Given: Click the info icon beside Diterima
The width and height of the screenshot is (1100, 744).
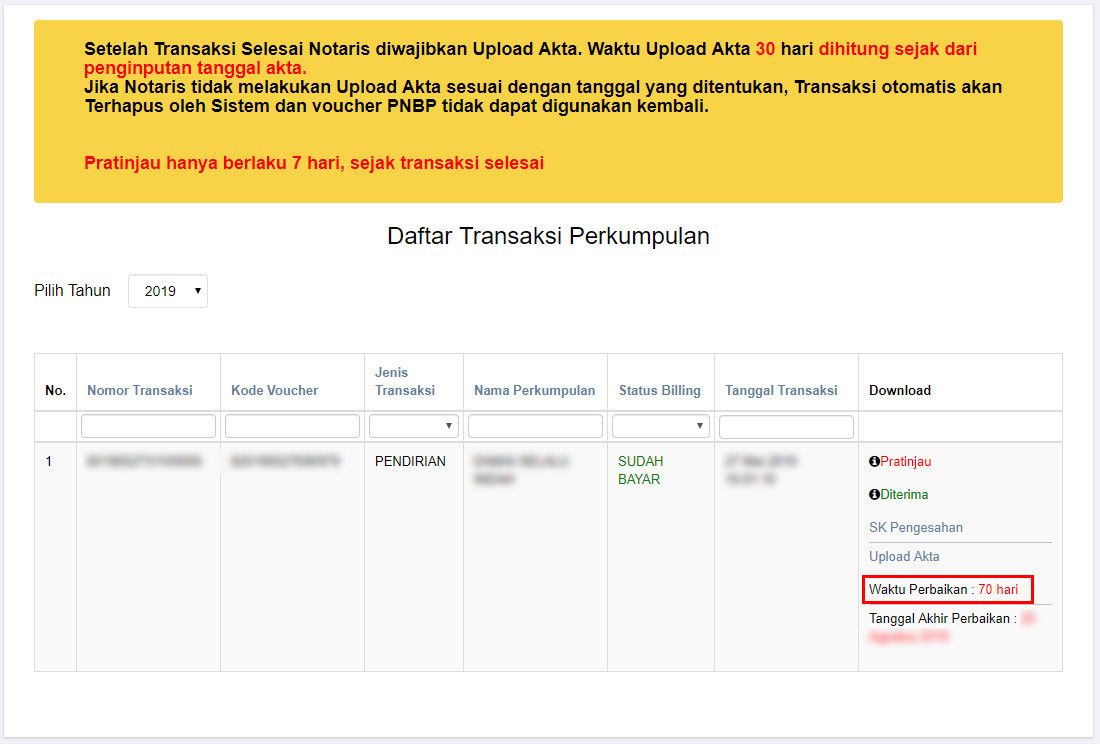Looking at the screenshot, I should click(874, 494).
